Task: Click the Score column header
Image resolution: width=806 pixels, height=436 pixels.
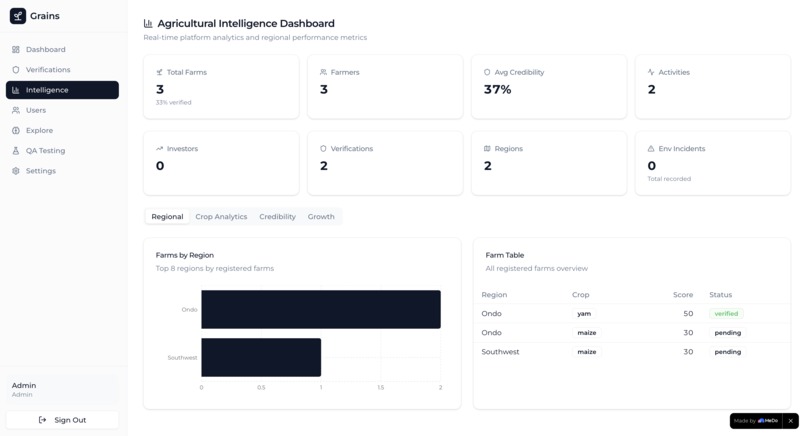Action: pyautogui.click(x=683, y=295)
